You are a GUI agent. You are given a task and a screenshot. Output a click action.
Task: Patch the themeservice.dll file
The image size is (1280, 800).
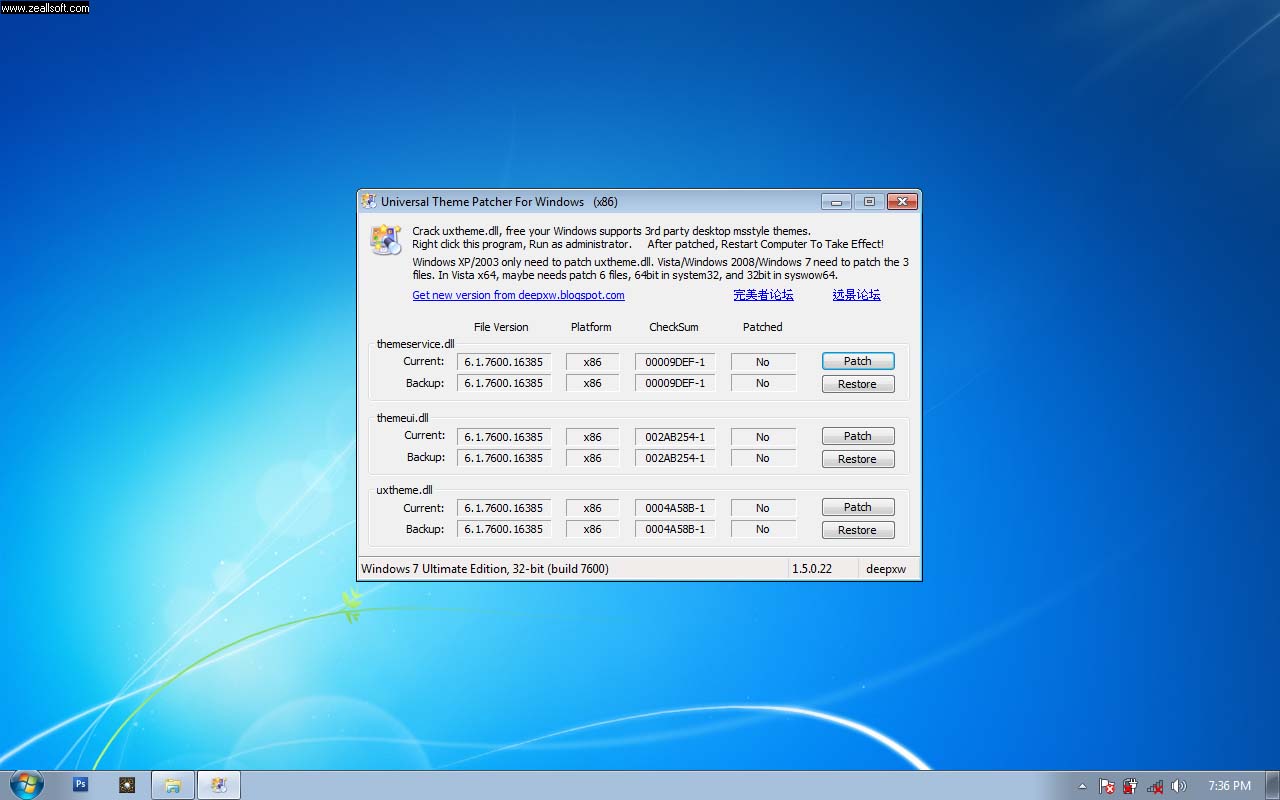(x=858, y=361)
